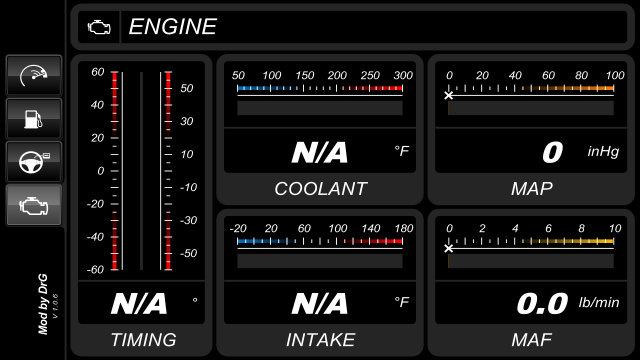Open the steering wheel page
The height and width of the screenshot is (360, 640).
coord(34,162)
